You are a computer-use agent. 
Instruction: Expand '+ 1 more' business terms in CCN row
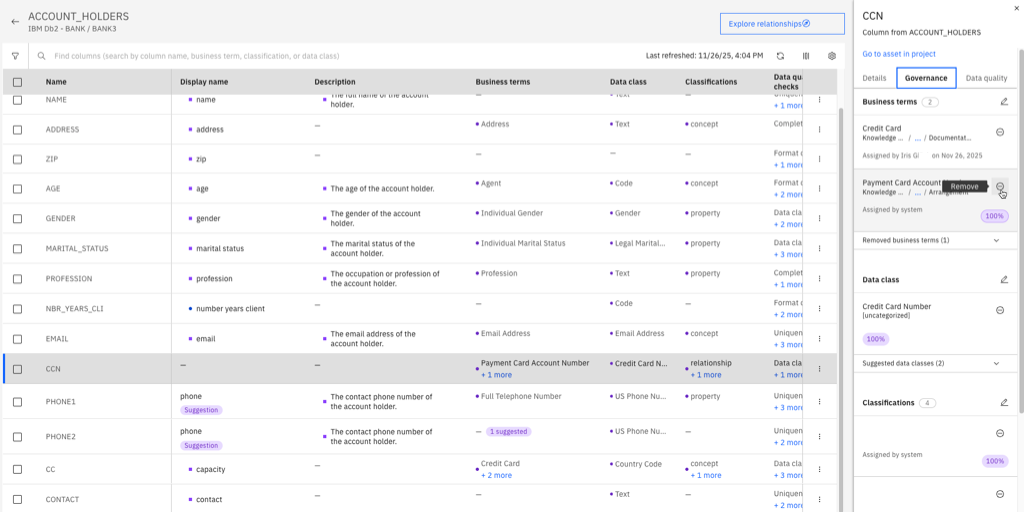pos(496,375)
